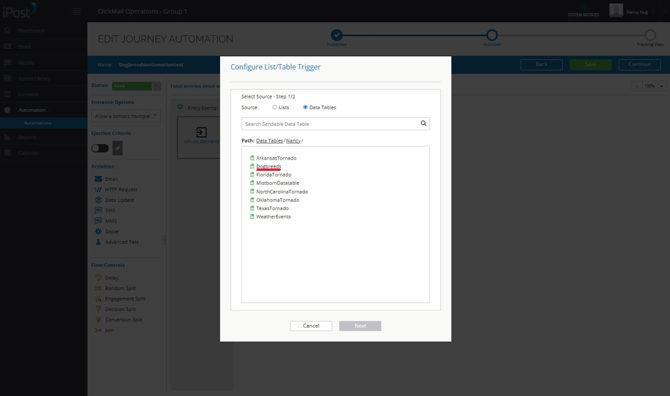This screenshot has height=396, width=670.
Task: Click the Back button in header
Action: coord(541,65)
